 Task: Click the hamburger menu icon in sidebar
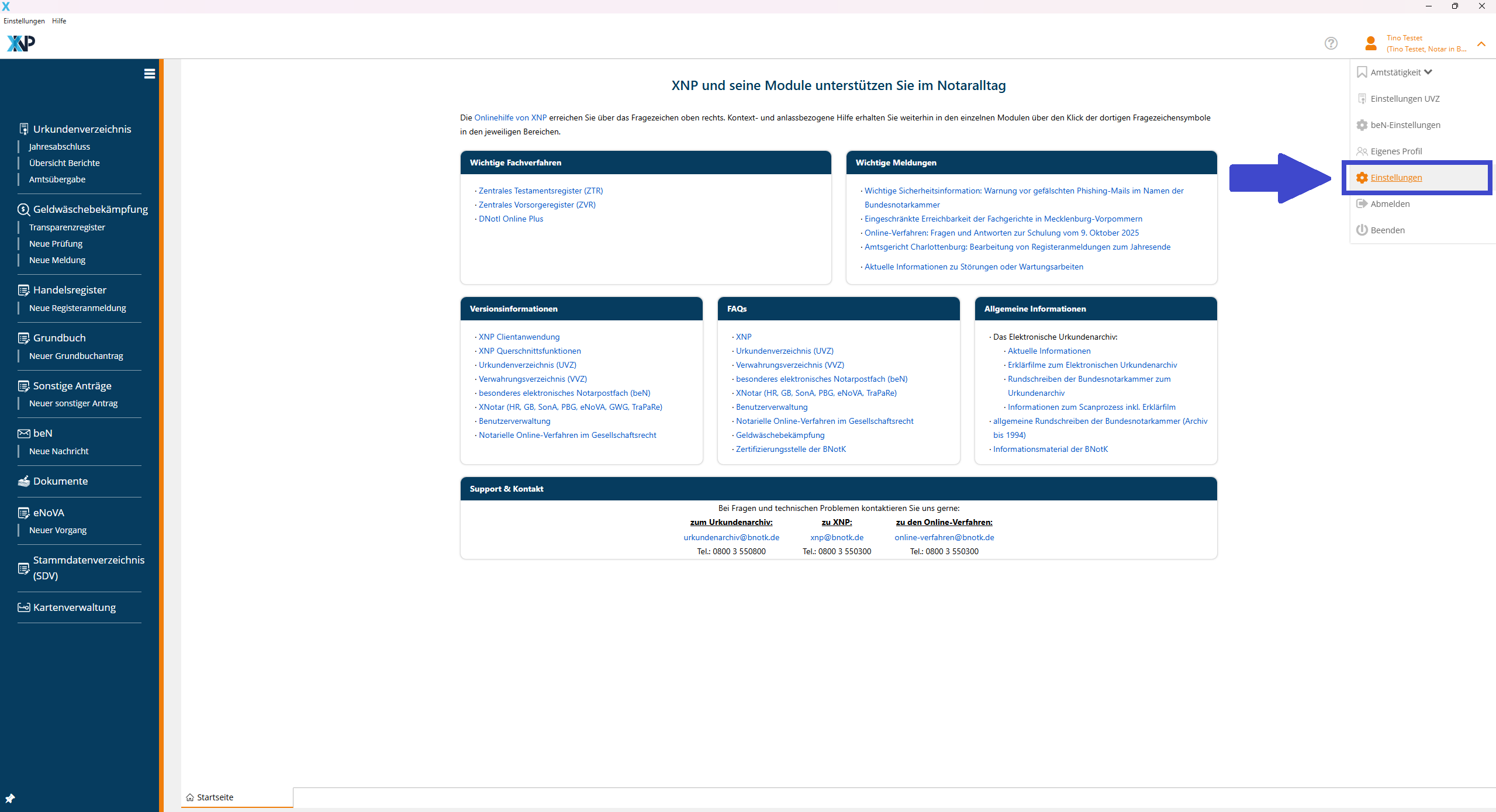click(150, 74)
